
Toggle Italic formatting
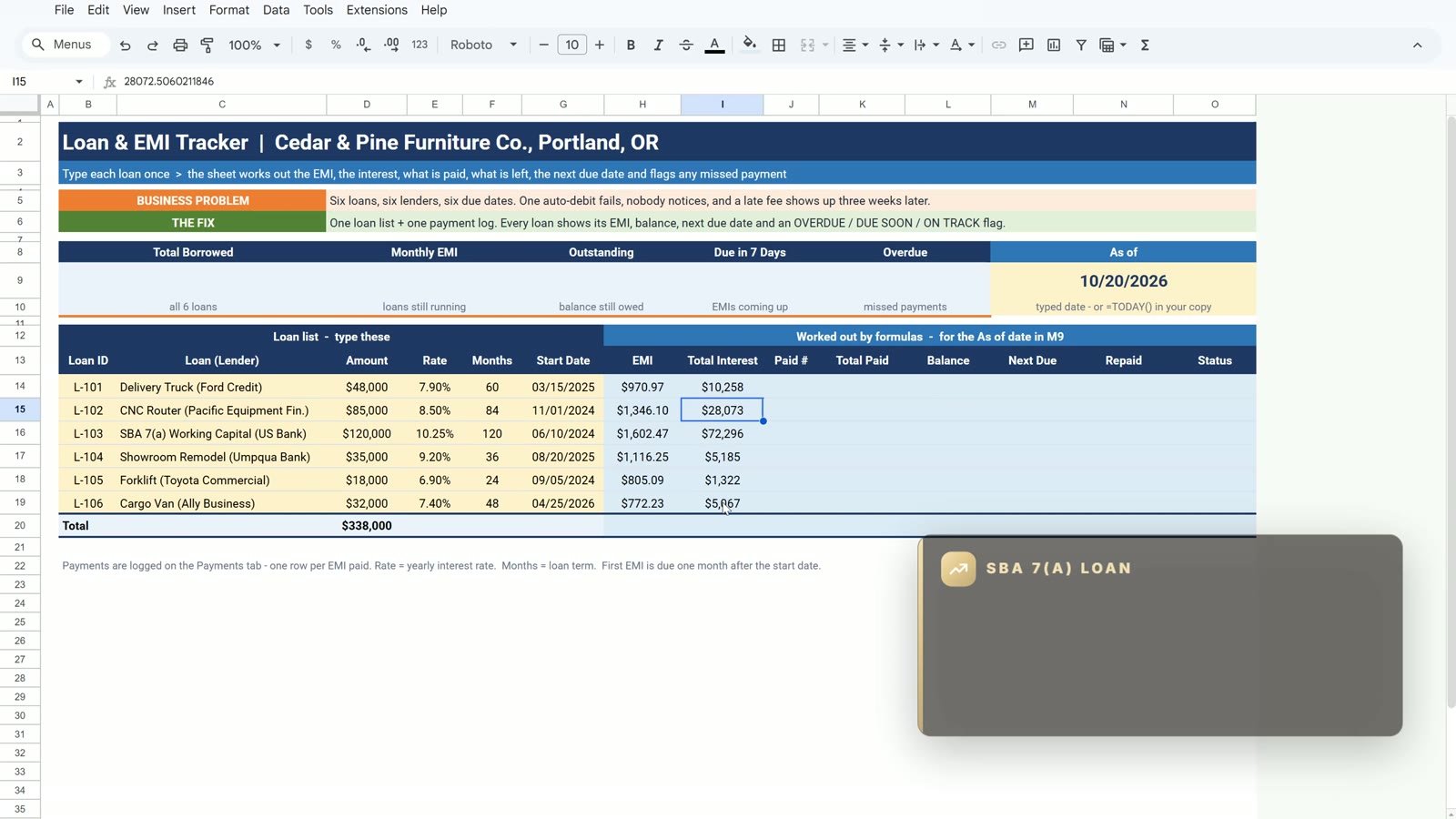[658, 45]
